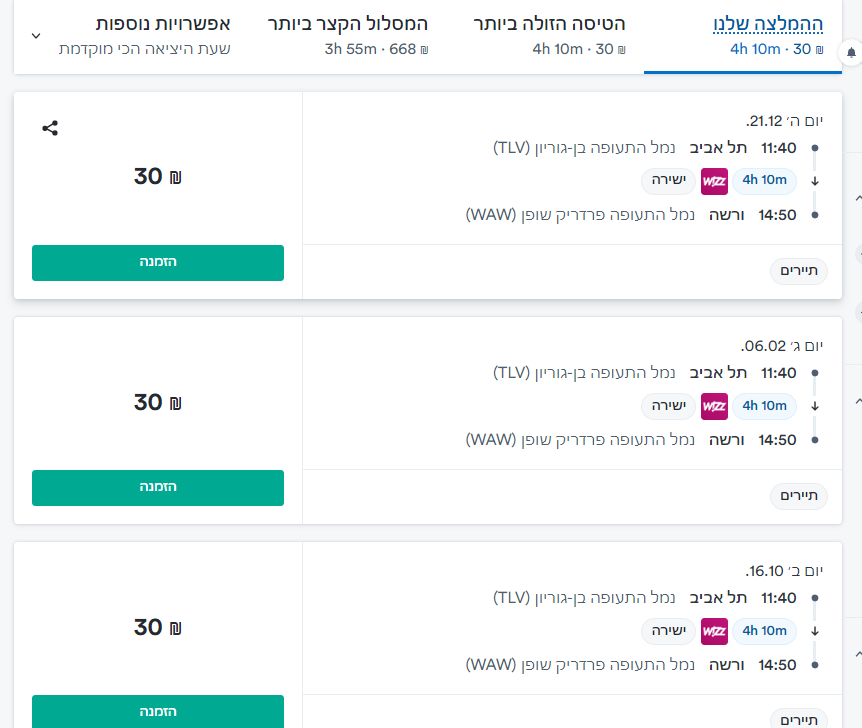
Task: Click the Wizz Air logo on the 16.10 flight
Action: (x=714, y=631)
